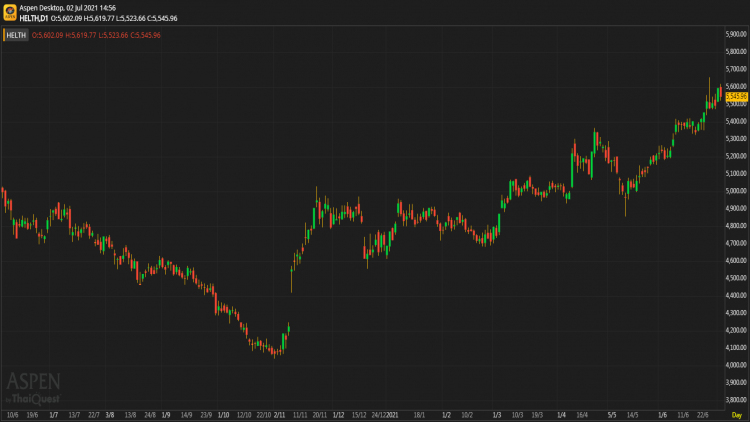Image resolution: width=750 pixels, height=422 pixels.
Task: Click the 5,400.00 price axis label
Action: 736,121
